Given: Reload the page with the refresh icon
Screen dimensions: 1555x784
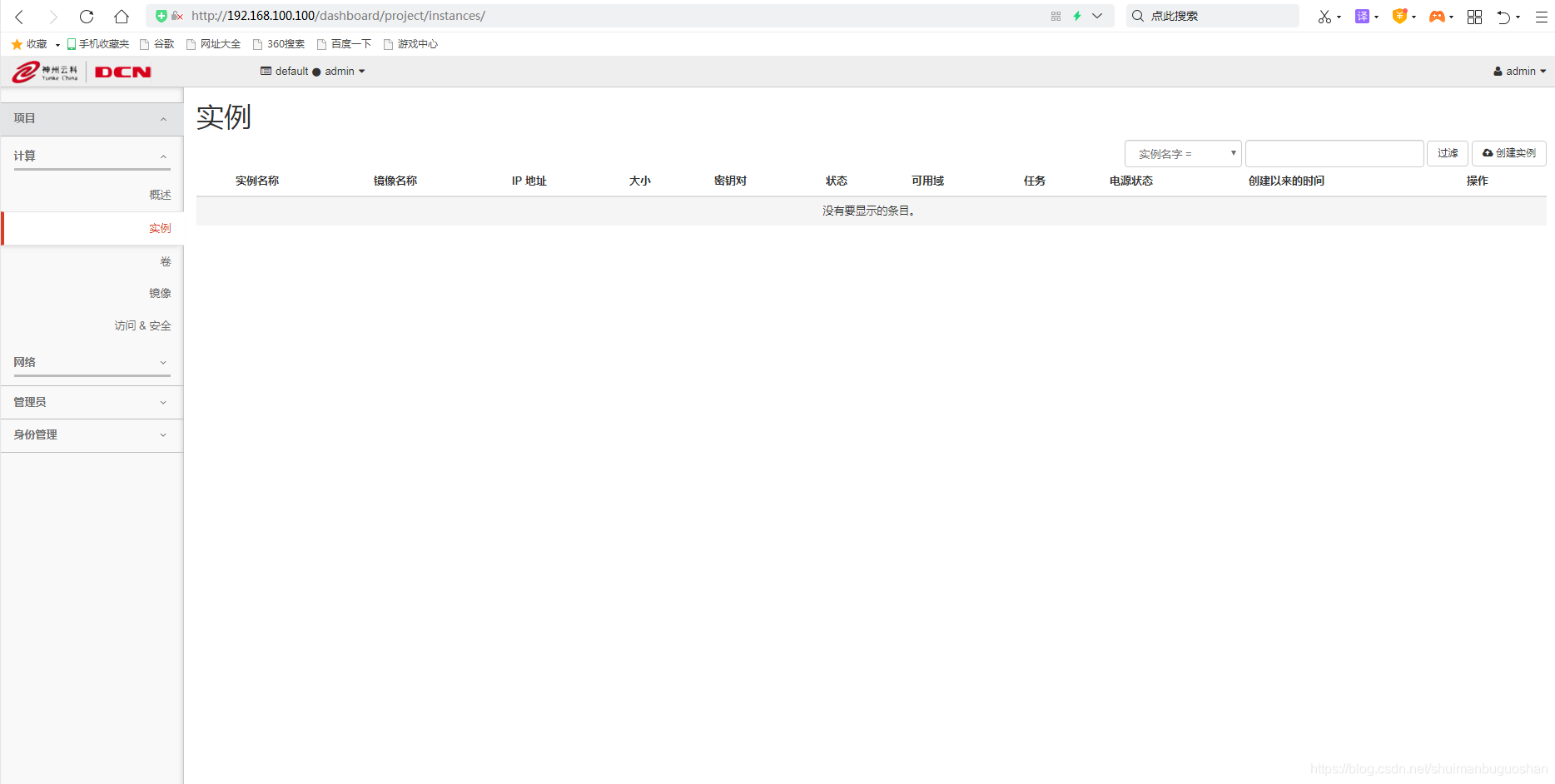Looking at the screenshot, I should coord(87,17).
